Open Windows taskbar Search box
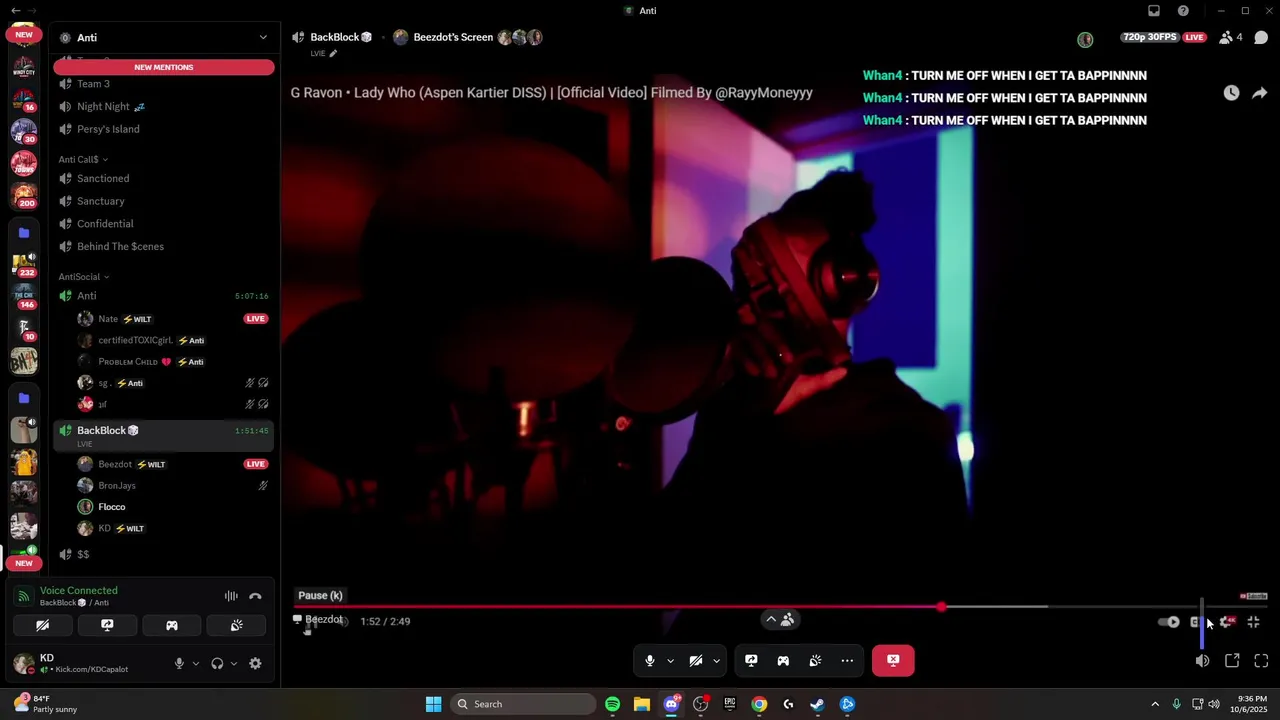This screenshot has height=720, width=1280. pos(522,704)
